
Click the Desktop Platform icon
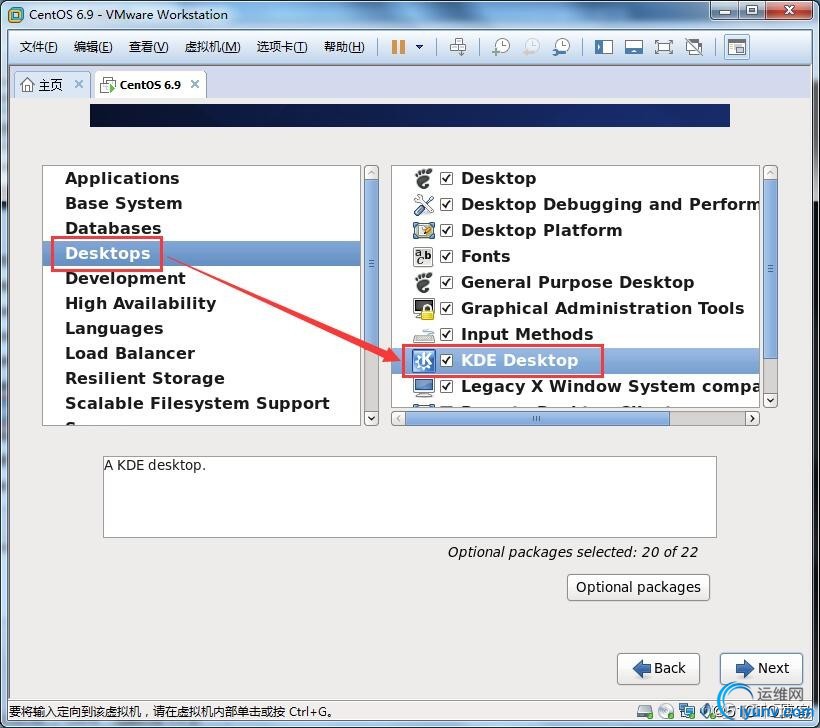tap(424, 231)
